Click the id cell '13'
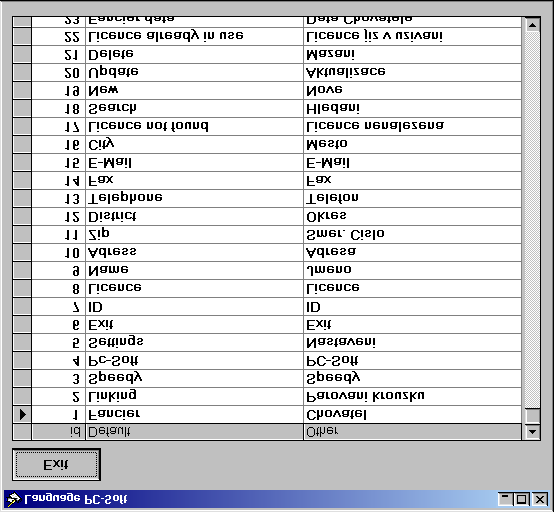The height and width of the screenshot is (512, 554). coord(59,198)
